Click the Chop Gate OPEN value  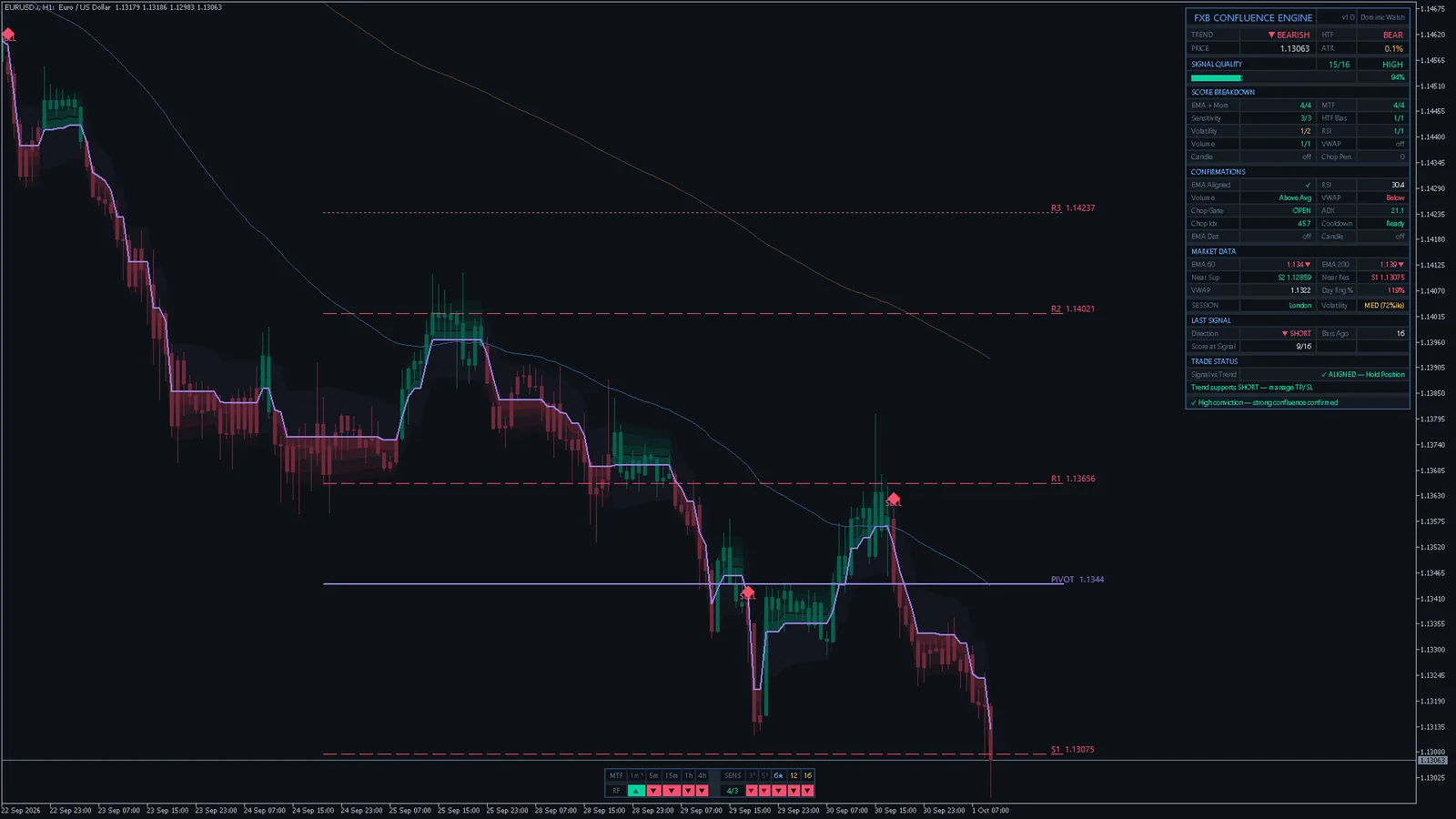tap(1301, 210)
